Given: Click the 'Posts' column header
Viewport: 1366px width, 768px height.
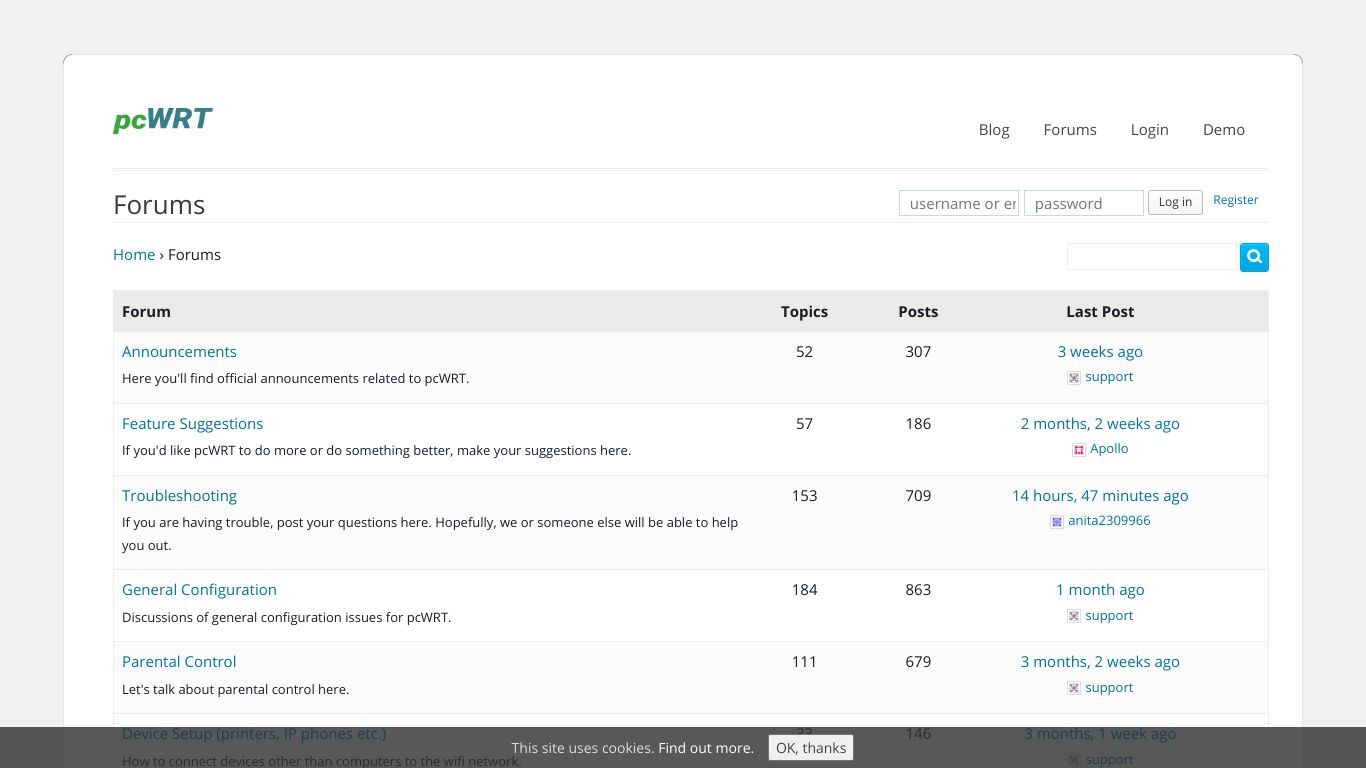Looking at the screenshot, I should coord(918,312).
